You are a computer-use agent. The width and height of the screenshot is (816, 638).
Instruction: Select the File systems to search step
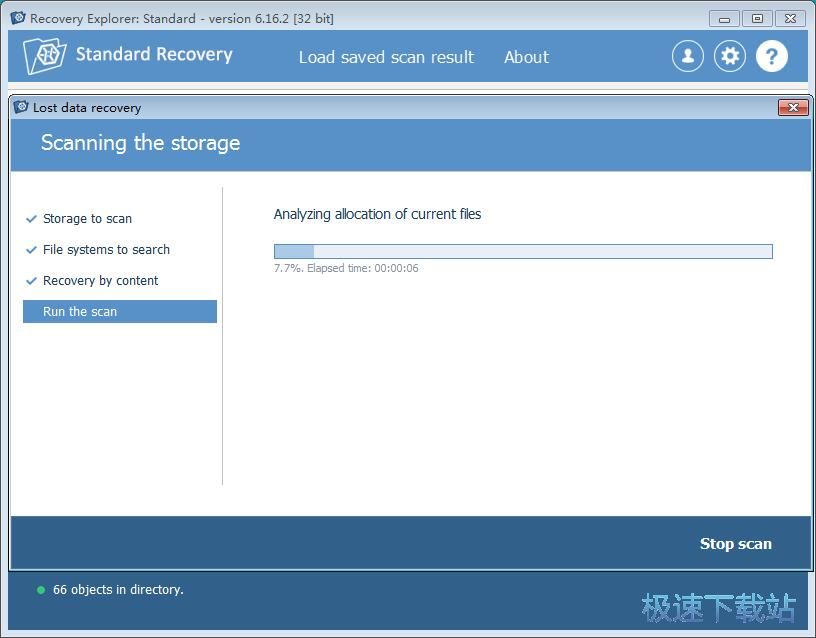[x=106, y=250]
